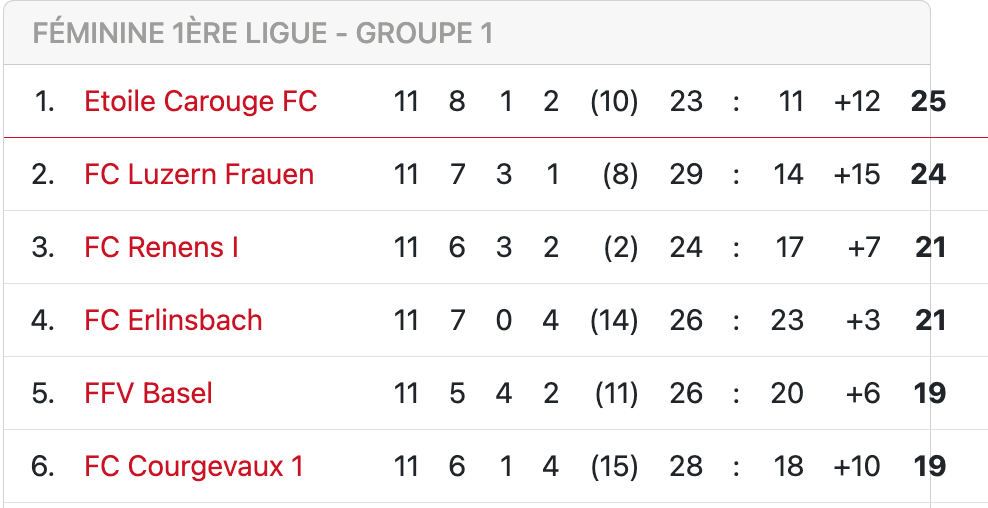
Task: Click the rank number 4. cell
Action: pyautogui.click(x=43, y=320)
